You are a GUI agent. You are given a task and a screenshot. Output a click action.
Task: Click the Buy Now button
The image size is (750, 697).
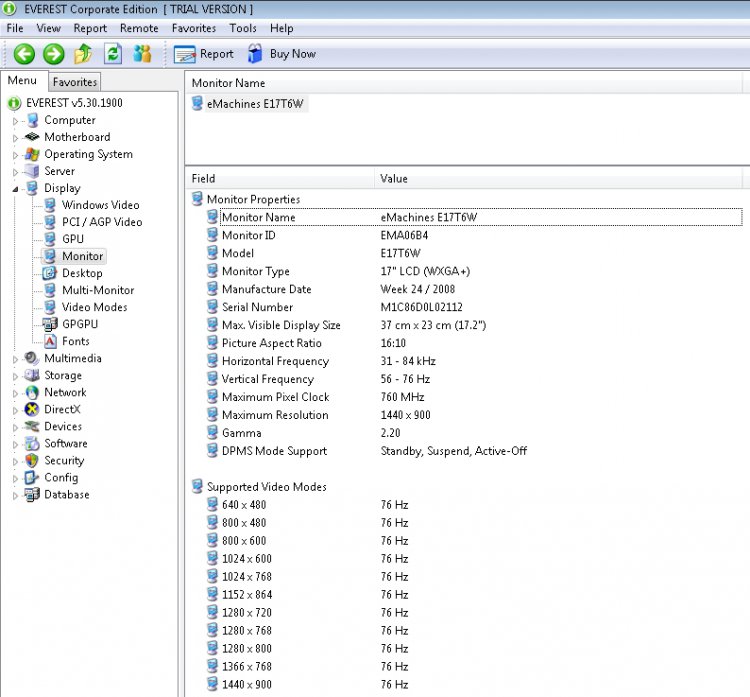pos(282,54)
